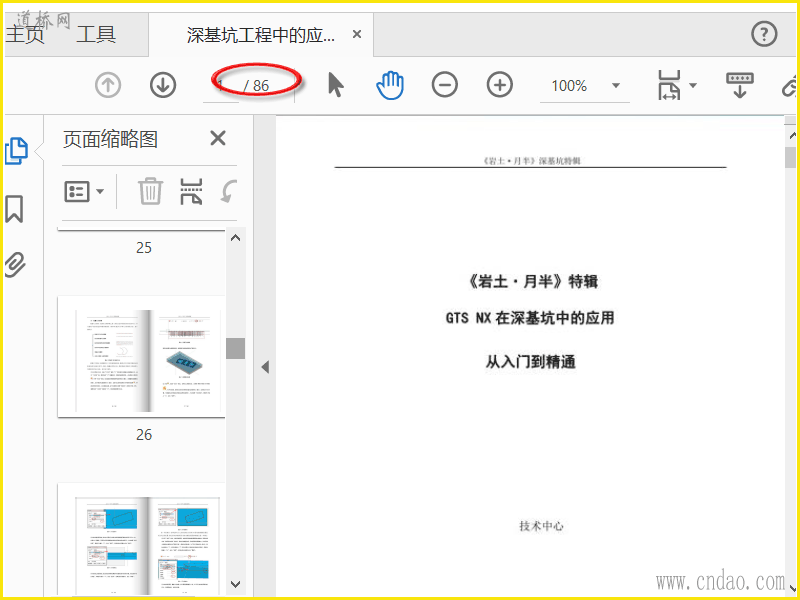Click the document scrollbar down arrow
Viewport: 800px width, 600px height.
(x=792, y=589)
